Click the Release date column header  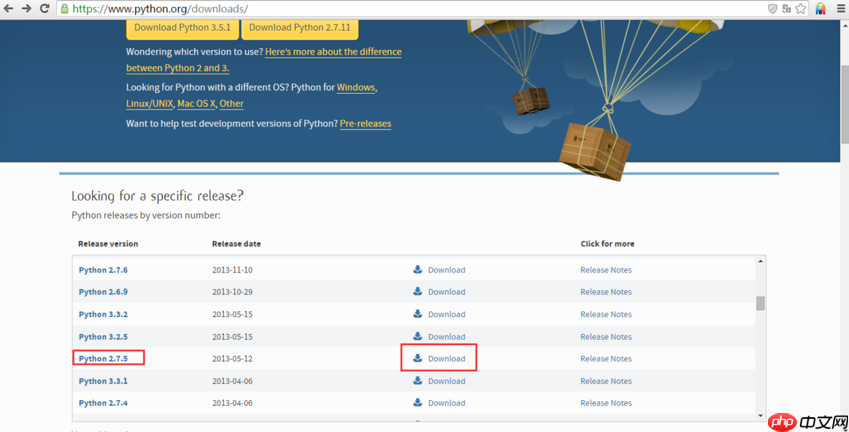tap(236, 244)
